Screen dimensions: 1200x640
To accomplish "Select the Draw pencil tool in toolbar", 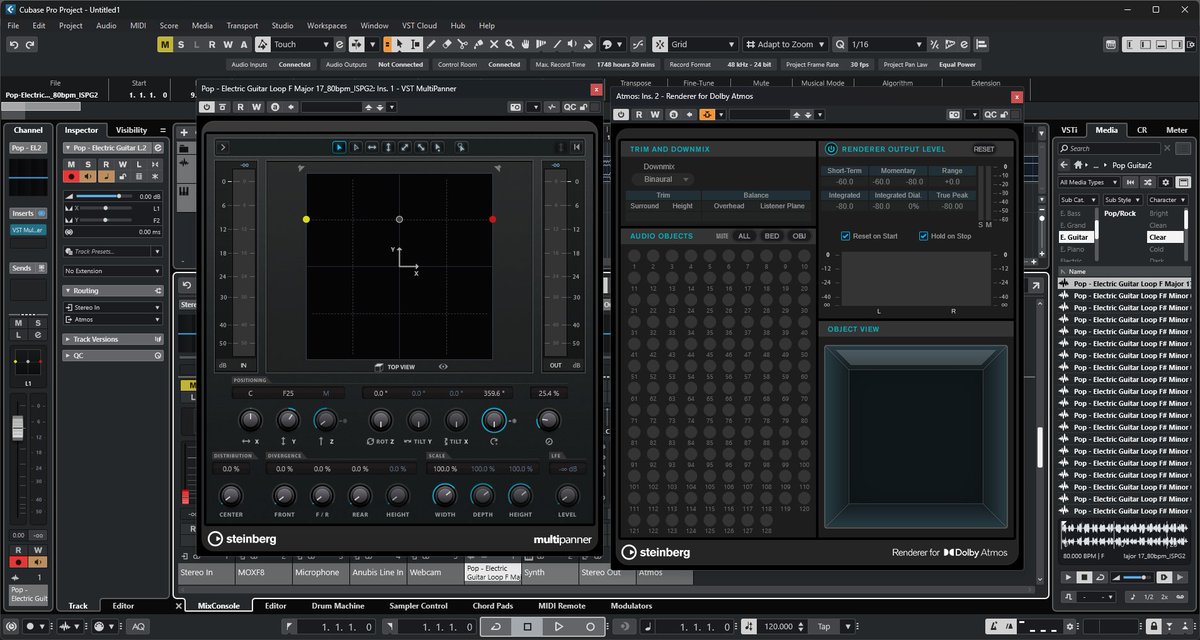I will (430, 44).
